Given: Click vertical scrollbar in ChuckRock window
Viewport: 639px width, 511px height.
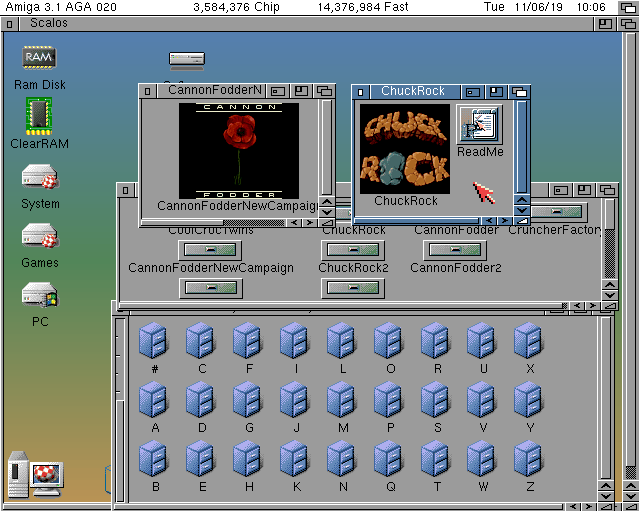Looking at the screenshot, I should (522, 147).
